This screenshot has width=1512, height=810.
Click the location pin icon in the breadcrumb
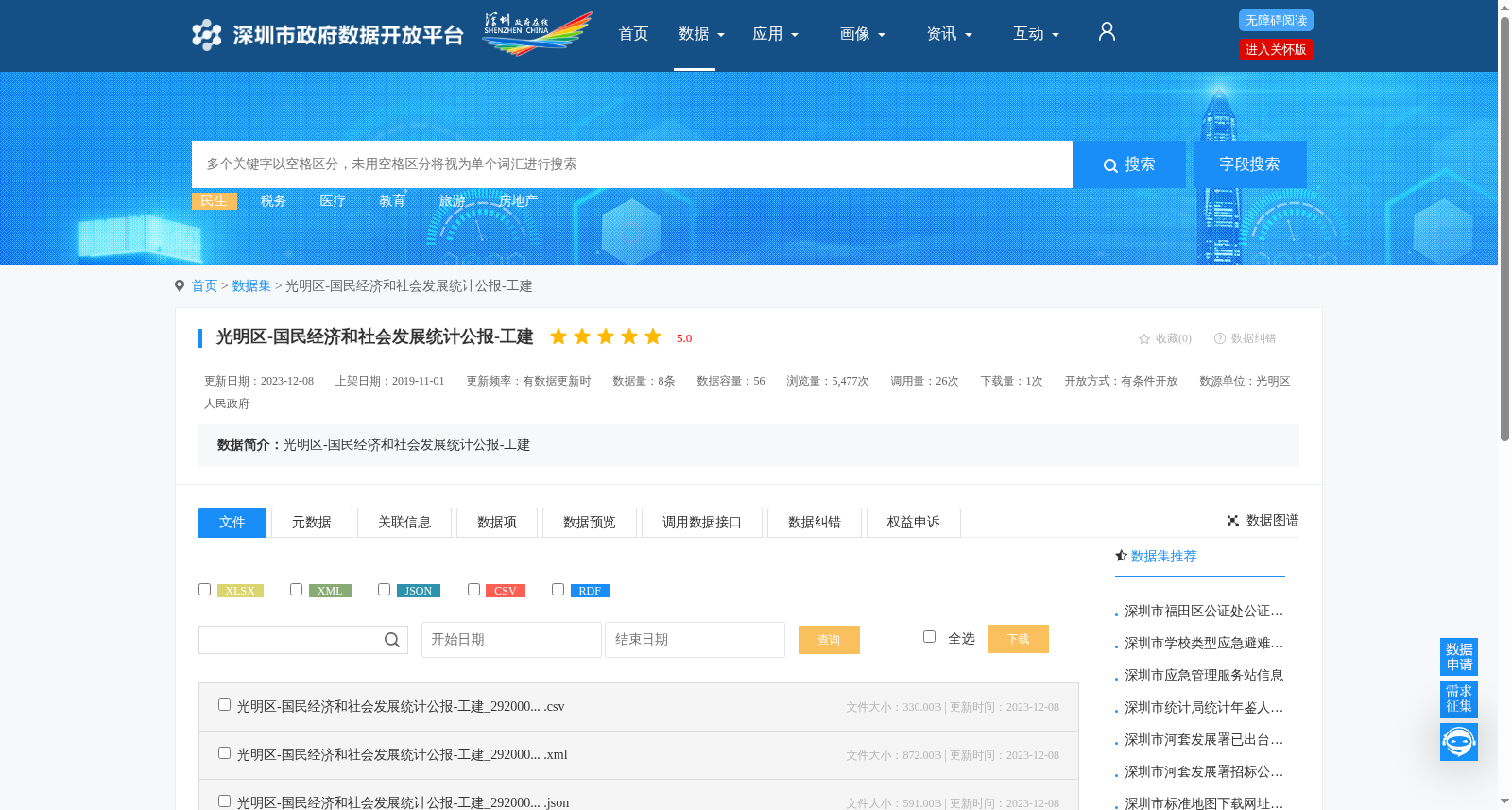[180, 285]
